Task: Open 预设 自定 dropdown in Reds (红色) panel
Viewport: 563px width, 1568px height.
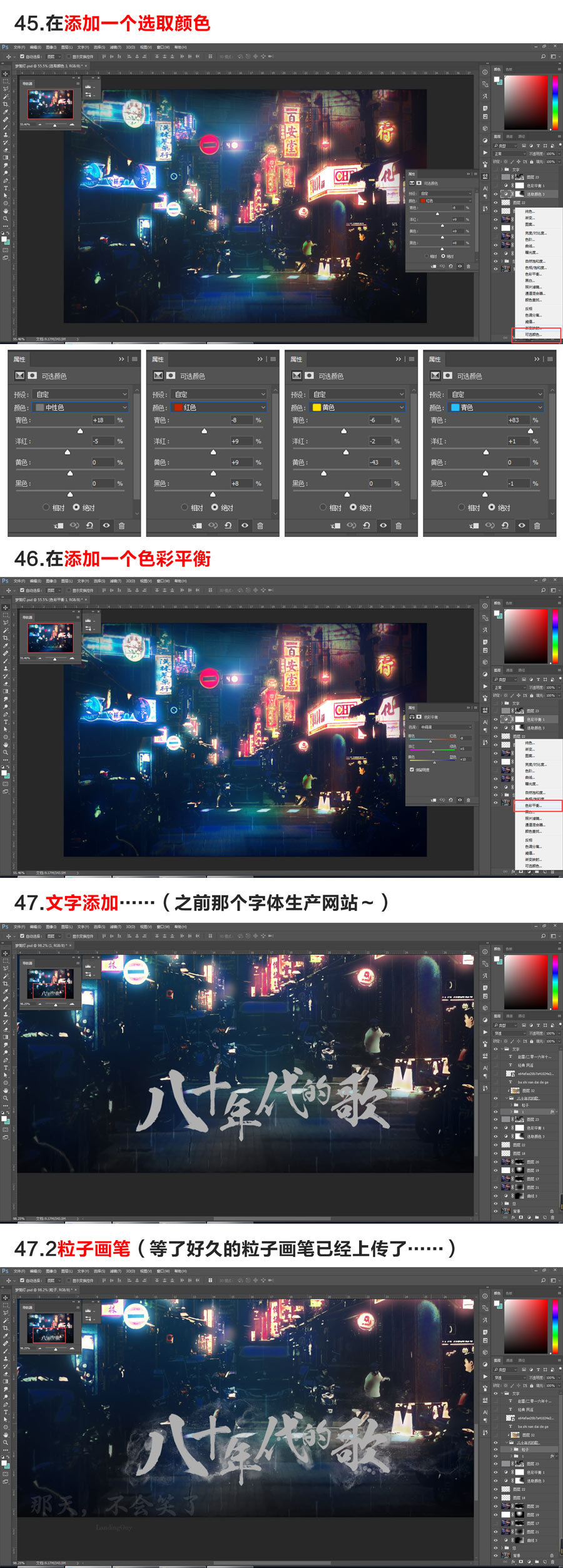Action: coord(220,394)
